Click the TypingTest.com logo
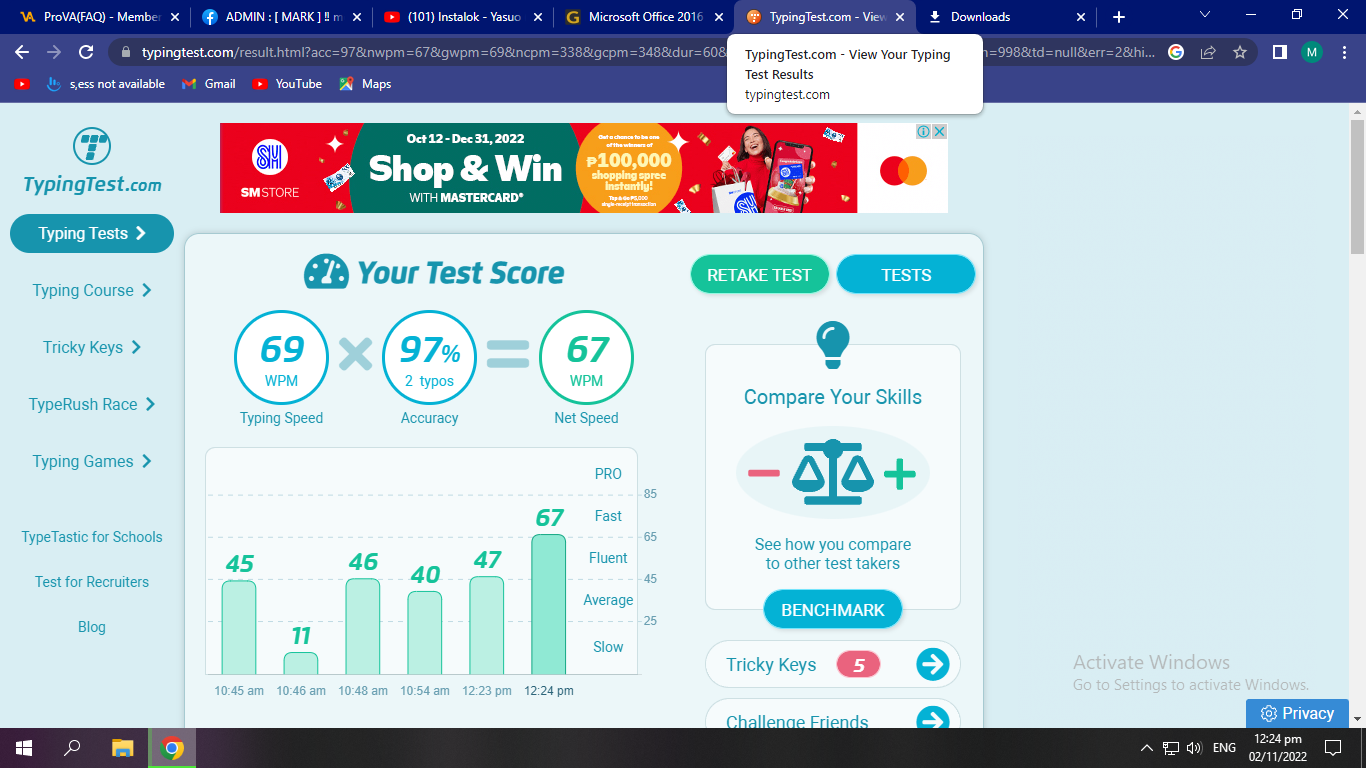The image size is (1366, 768). pyautogui.click(x=92, y=160)
